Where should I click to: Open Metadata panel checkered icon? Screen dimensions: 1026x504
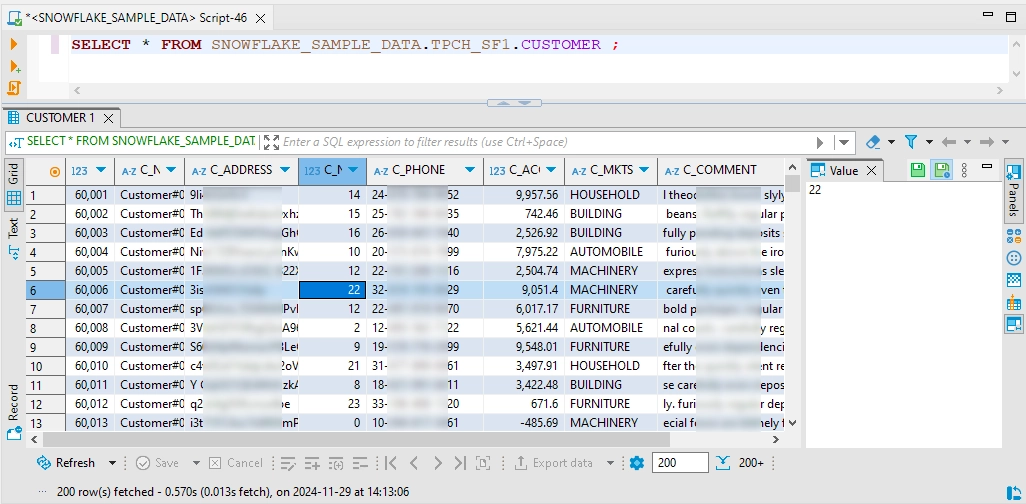click(1013, 280)
